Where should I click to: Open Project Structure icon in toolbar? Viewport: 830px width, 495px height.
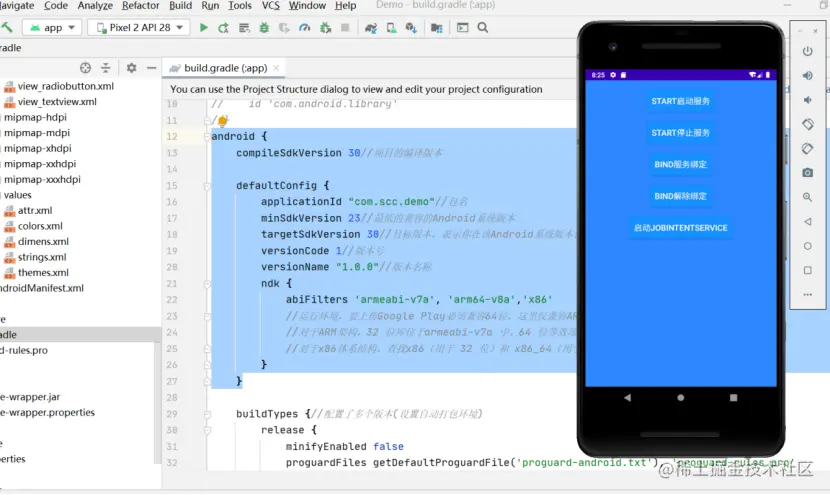tap(437, 28)
